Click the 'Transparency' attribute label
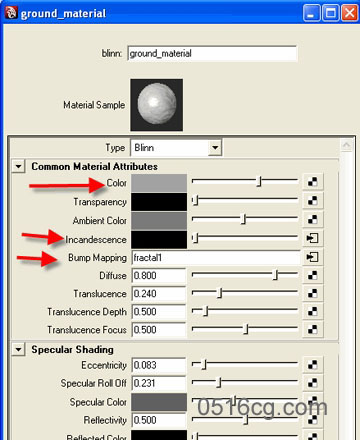This screenshot has width=360, height=440. click(x=100, y=202)
